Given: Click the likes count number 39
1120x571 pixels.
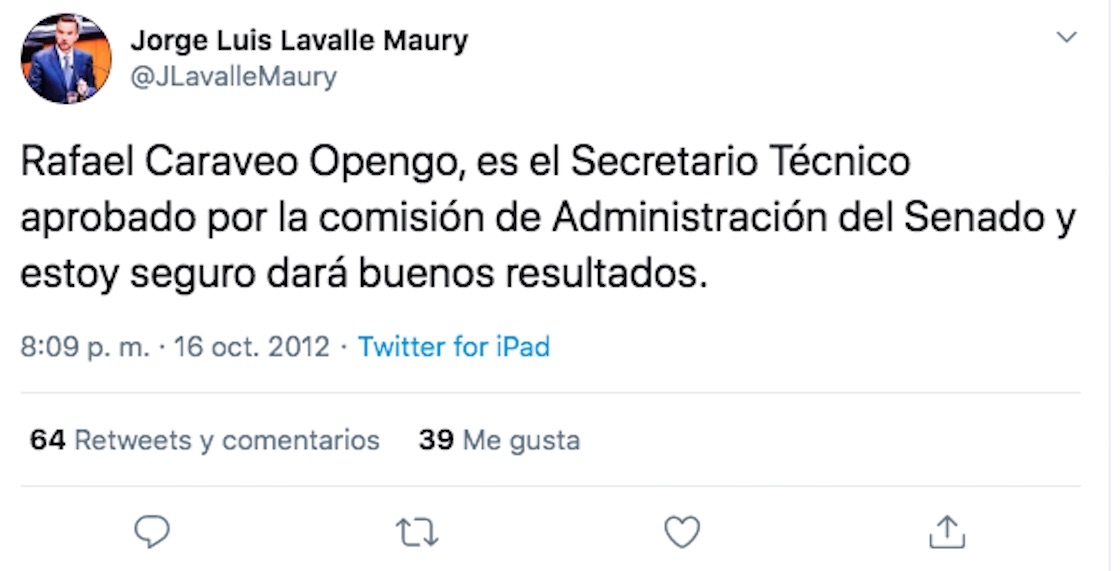Looking at the screenshot, I should click(436, 440).
